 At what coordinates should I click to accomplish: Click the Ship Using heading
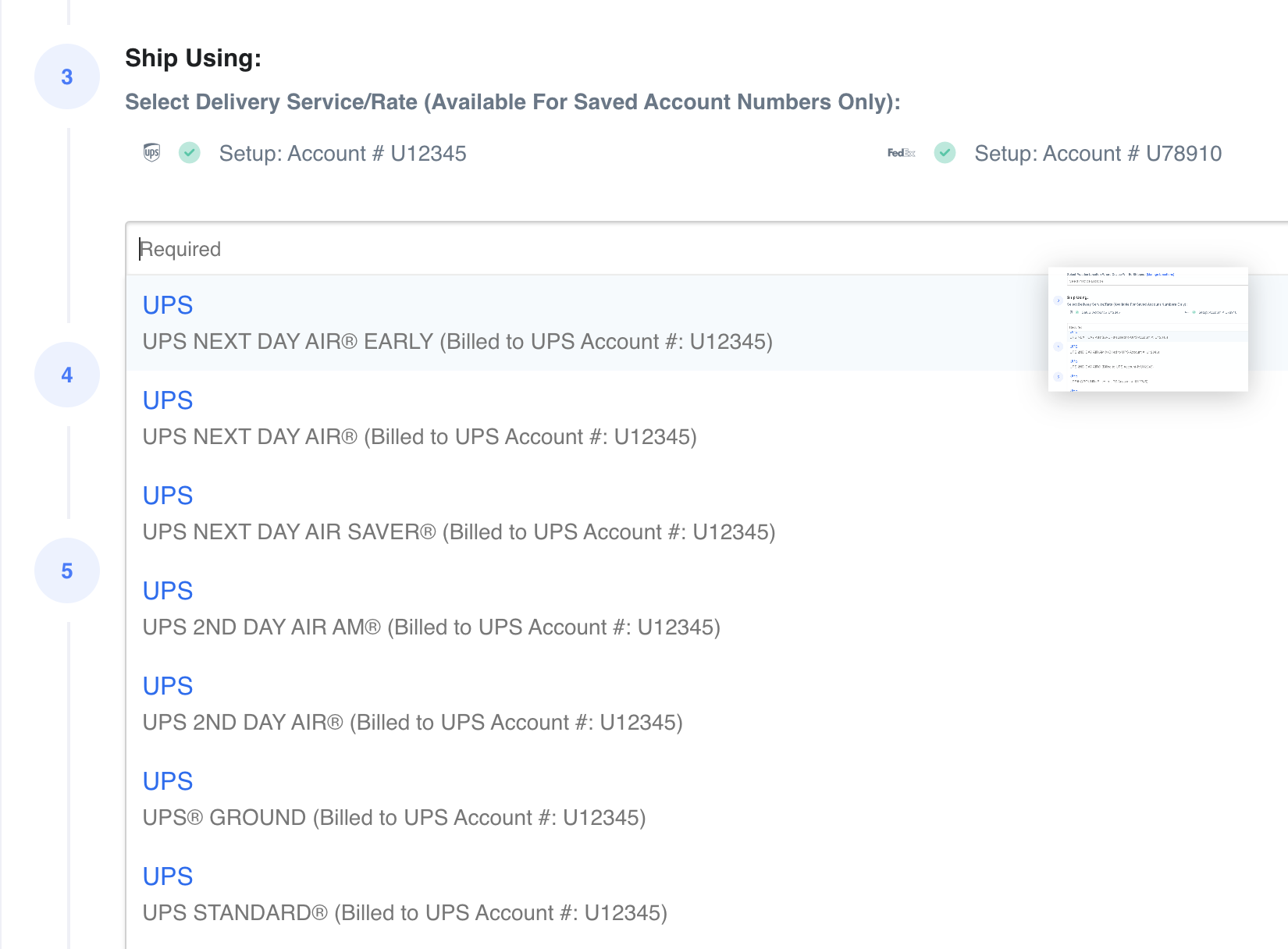pos(193,59)
